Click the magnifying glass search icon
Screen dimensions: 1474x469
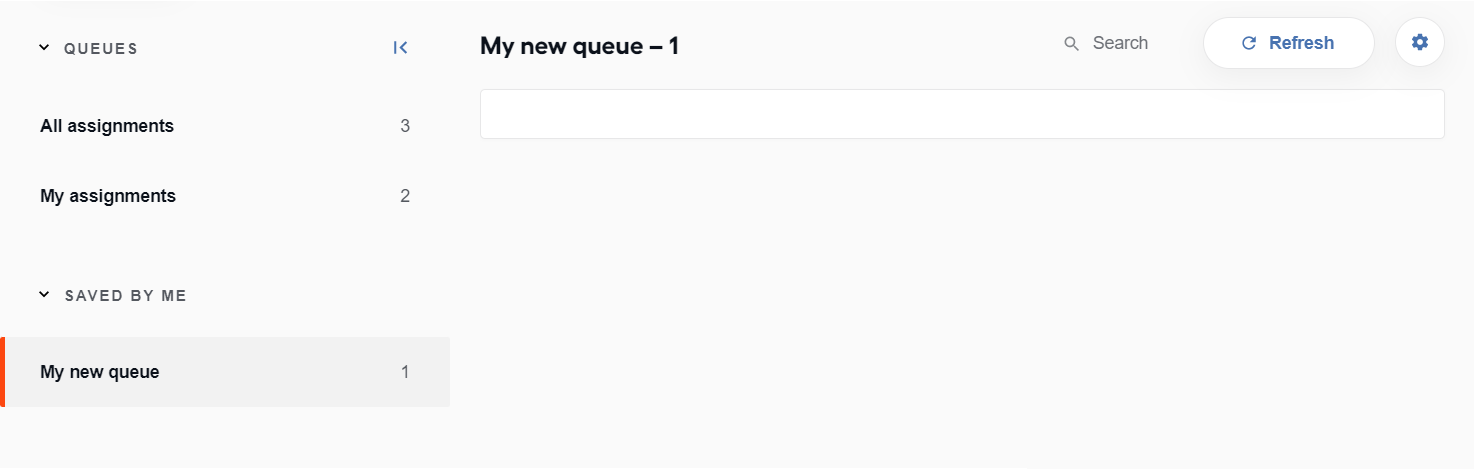click(1071, 44)
